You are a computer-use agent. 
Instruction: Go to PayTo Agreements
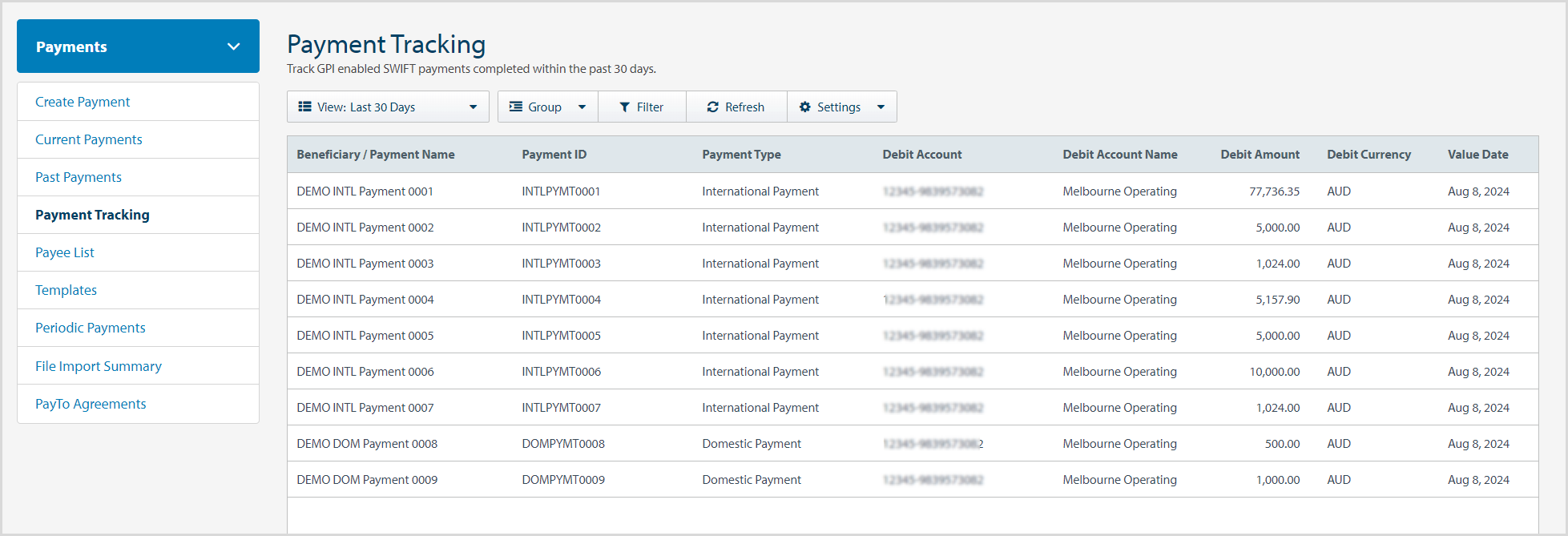click(x=91, y=404)
